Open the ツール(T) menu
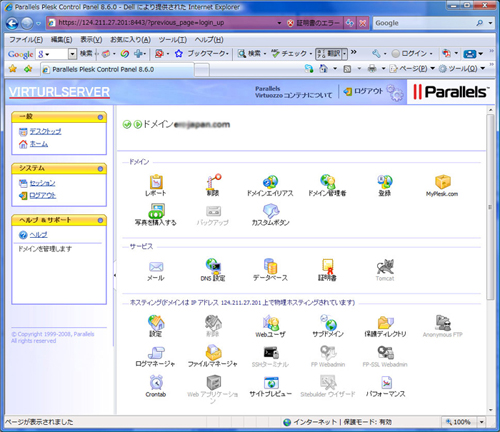 (x=172, y=40)
